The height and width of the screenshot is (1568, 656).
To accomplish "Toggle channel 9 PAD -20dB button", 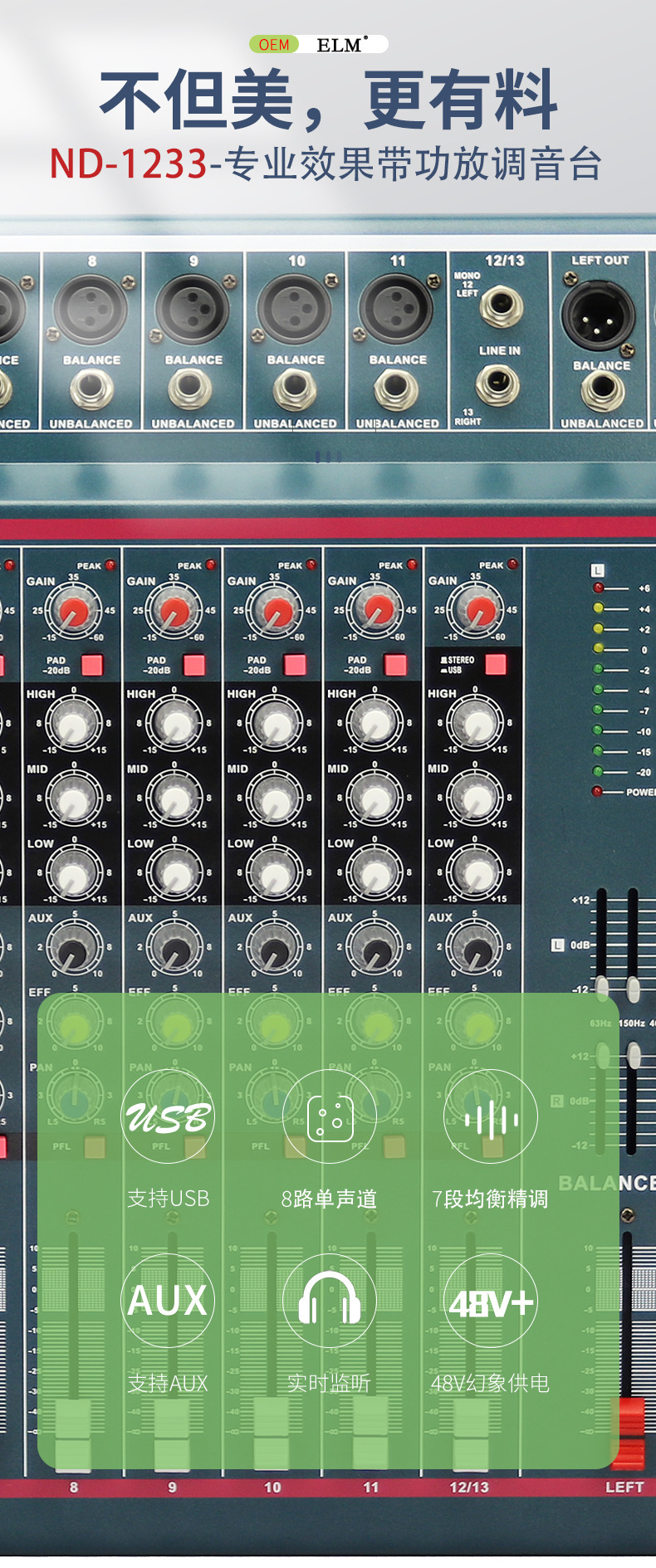I will 193,664.
